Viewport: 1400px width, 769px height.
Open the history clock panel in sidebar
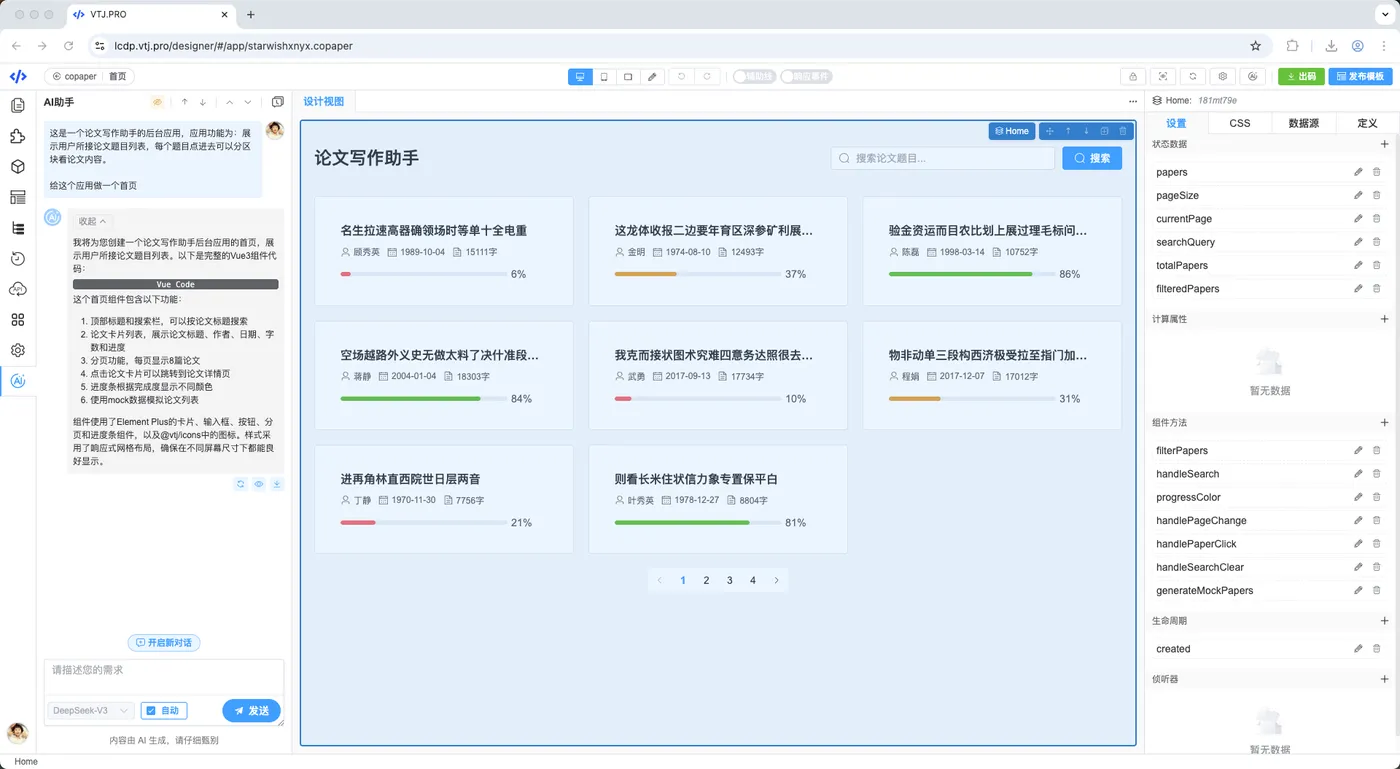pyautogui.click(x=18, y=259)
